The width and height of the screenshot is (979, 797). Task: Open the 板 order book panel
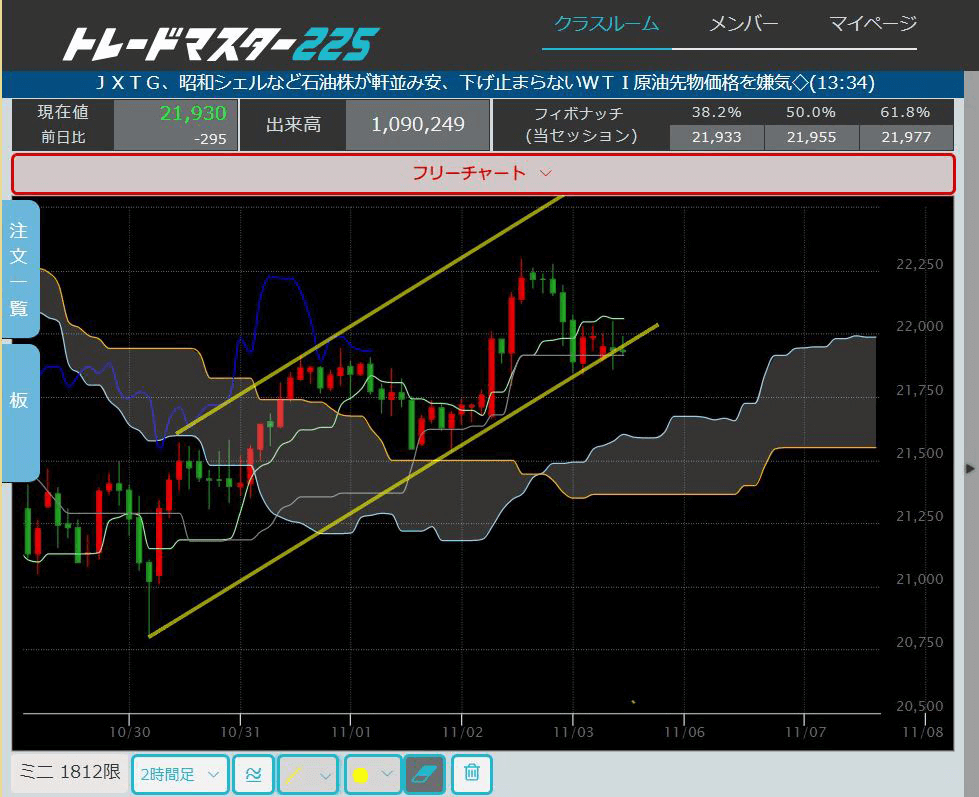click(x=19, y=400)
